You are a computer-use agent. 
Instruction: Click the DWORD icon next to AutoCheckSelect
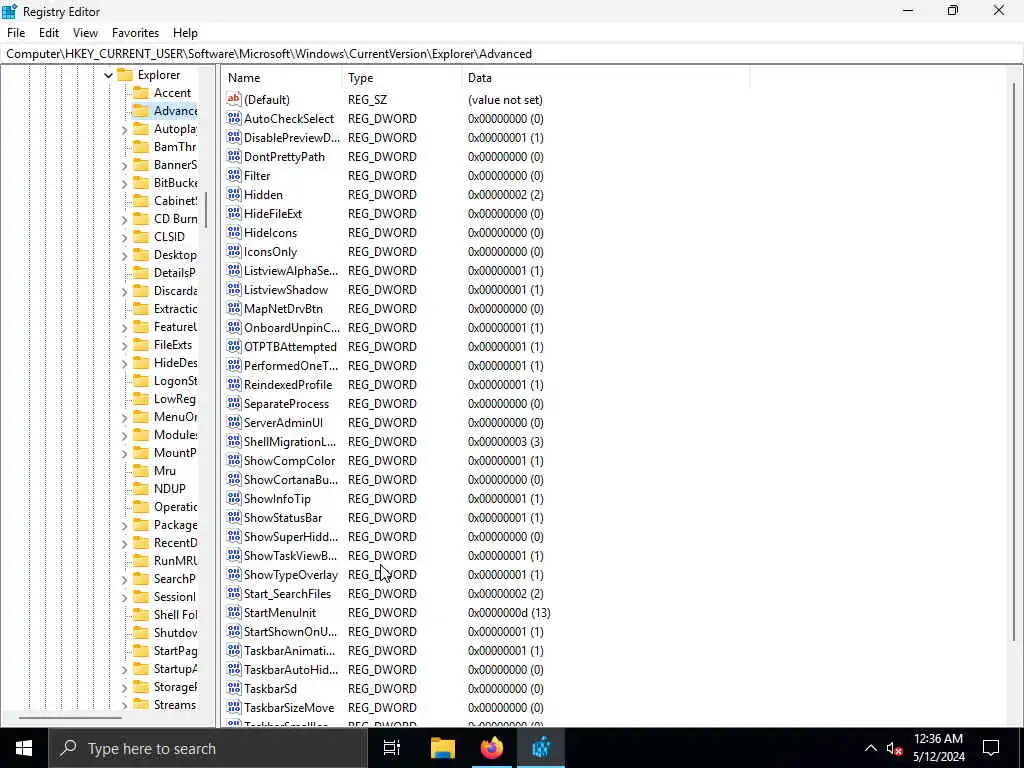(x=234, y=118)
